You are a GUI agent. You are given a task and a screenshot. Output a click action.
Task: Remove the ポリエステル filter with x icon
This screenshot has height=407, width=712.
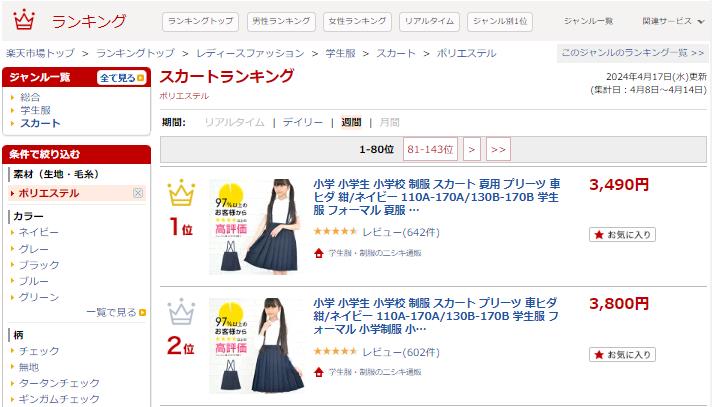[x=138, y=193]
